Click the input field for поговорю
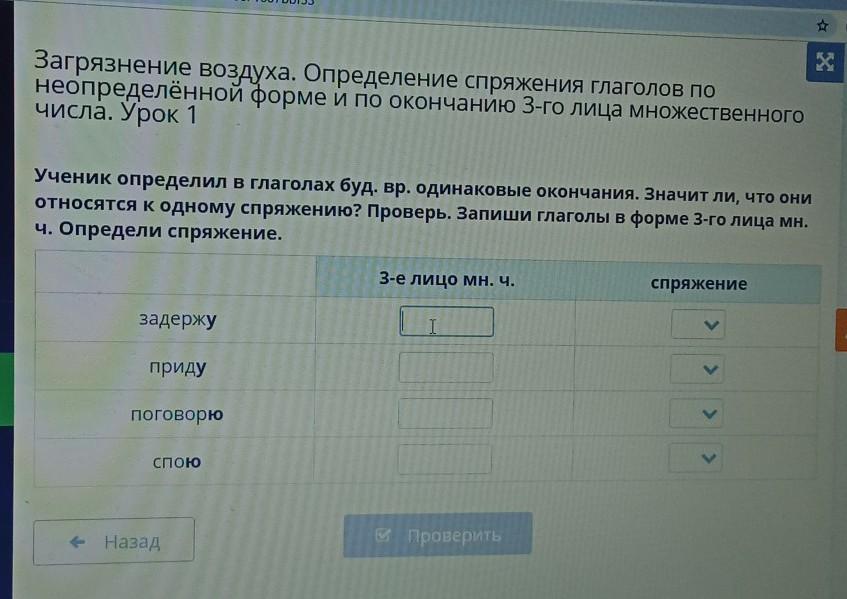 click(445, 413)
